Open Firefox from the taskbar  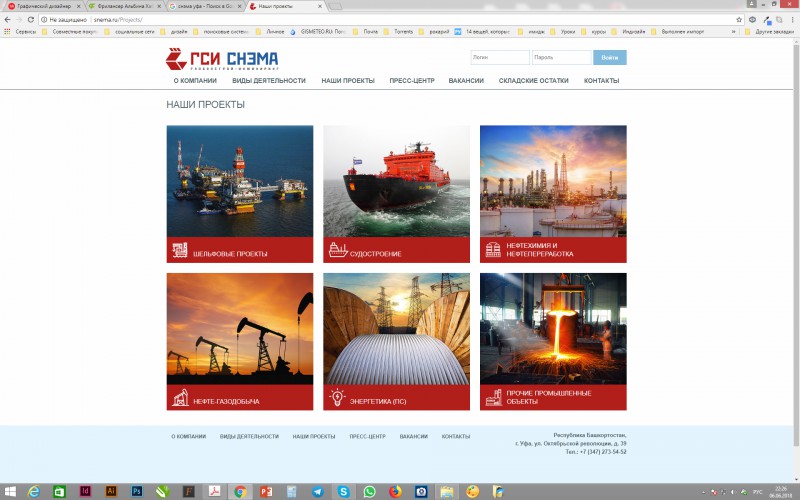click(x=395, y=492)
